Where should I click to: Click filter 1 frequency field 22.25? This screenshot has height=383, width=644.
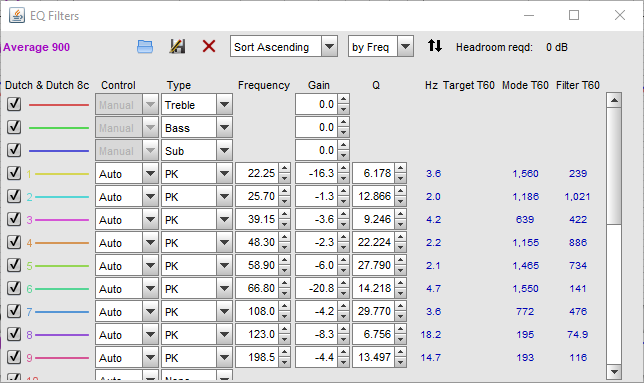[257, 173]
